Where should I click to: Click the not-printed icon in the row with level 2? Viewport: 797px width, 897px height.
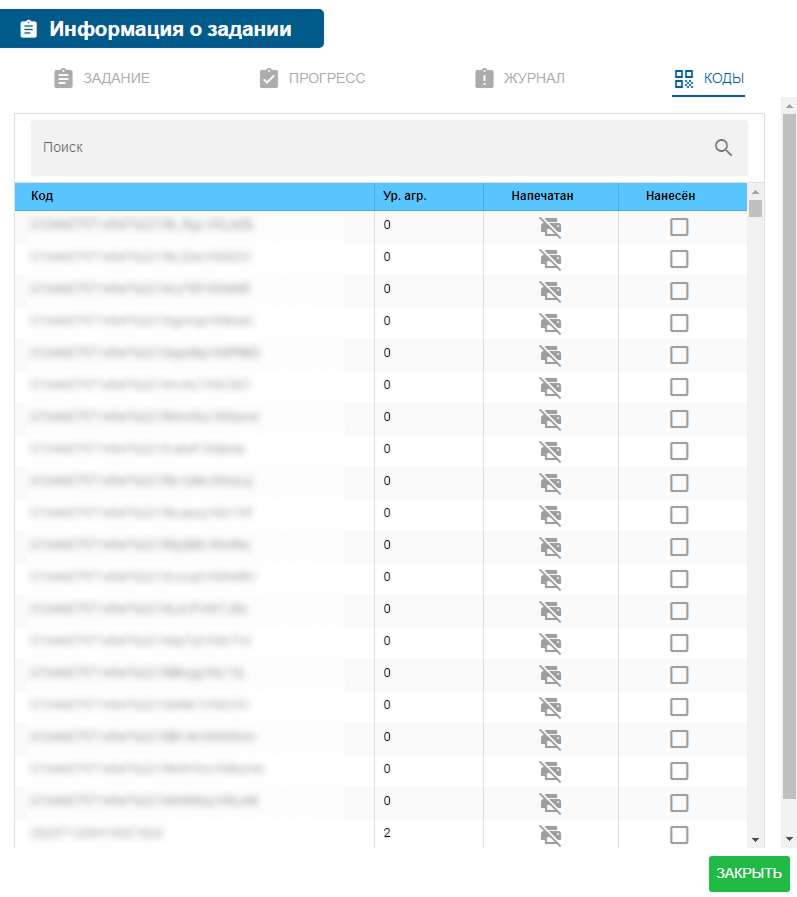[550, 835]
